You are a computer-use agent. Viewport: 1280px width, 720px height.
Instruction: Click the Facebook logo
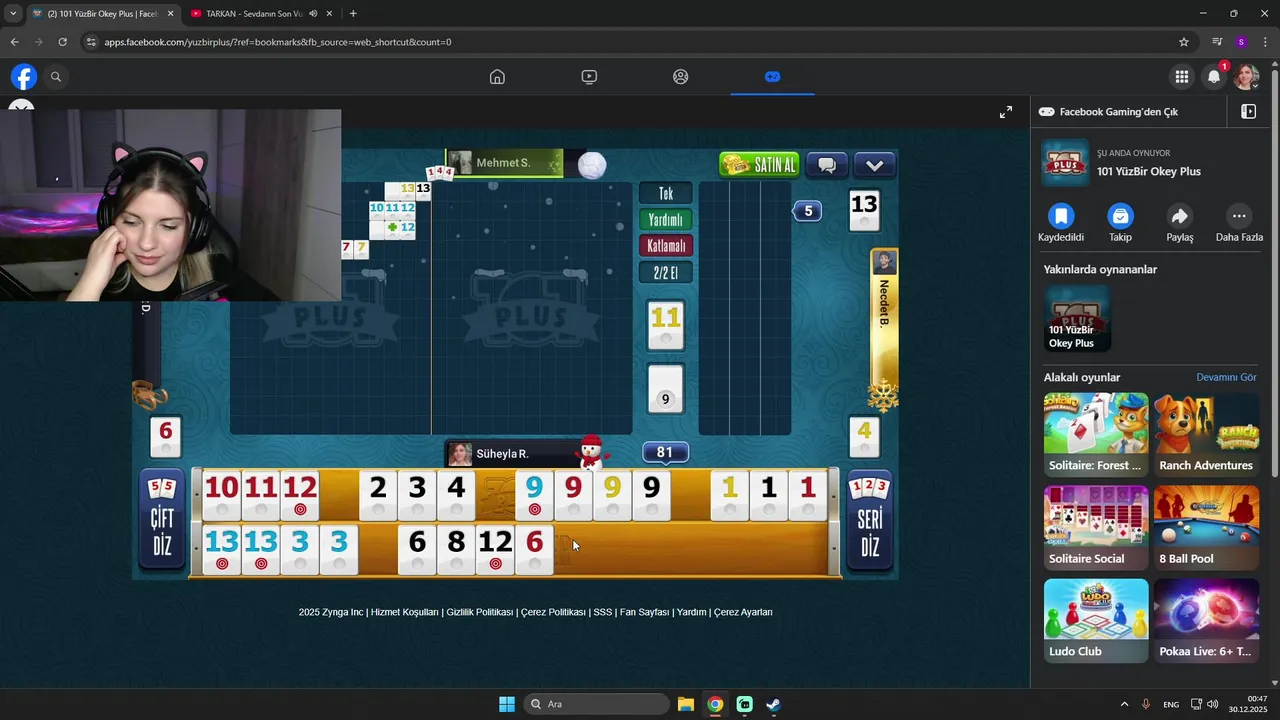pyautogui.click(x=24, y=77)
